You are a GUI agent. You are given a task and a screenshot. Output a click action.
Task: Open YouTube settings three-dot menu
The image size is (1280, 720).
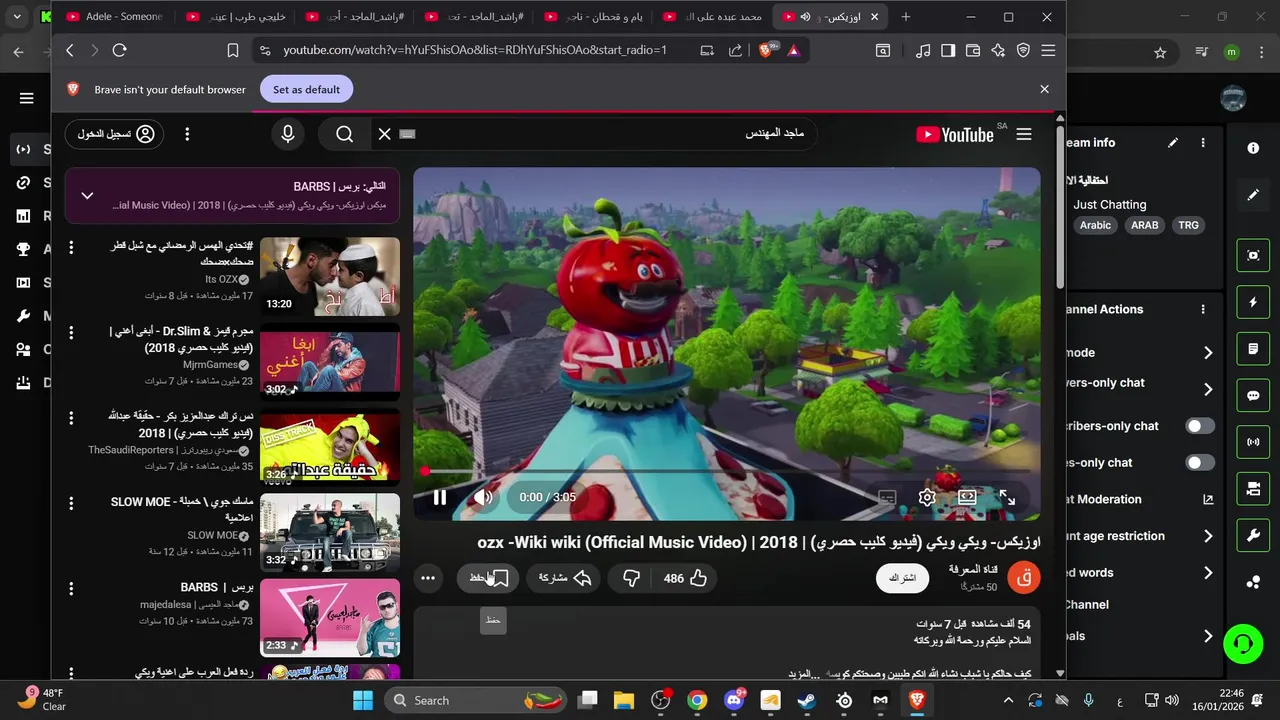tap(187, 134)
